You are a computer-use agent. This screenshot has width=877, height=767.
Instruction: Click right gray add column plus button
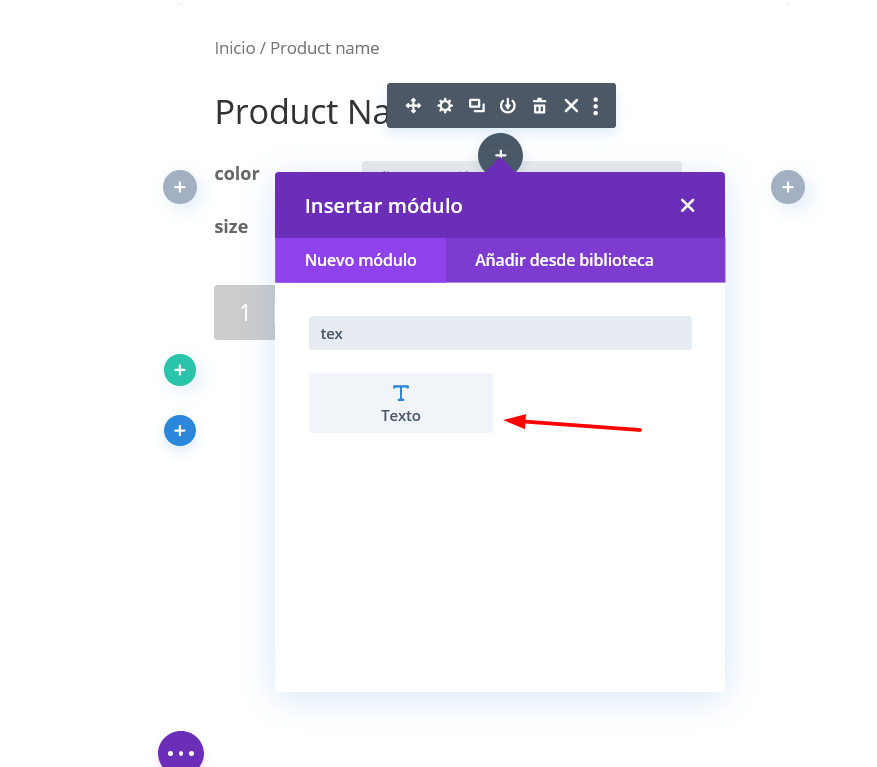tap(788, 187)
